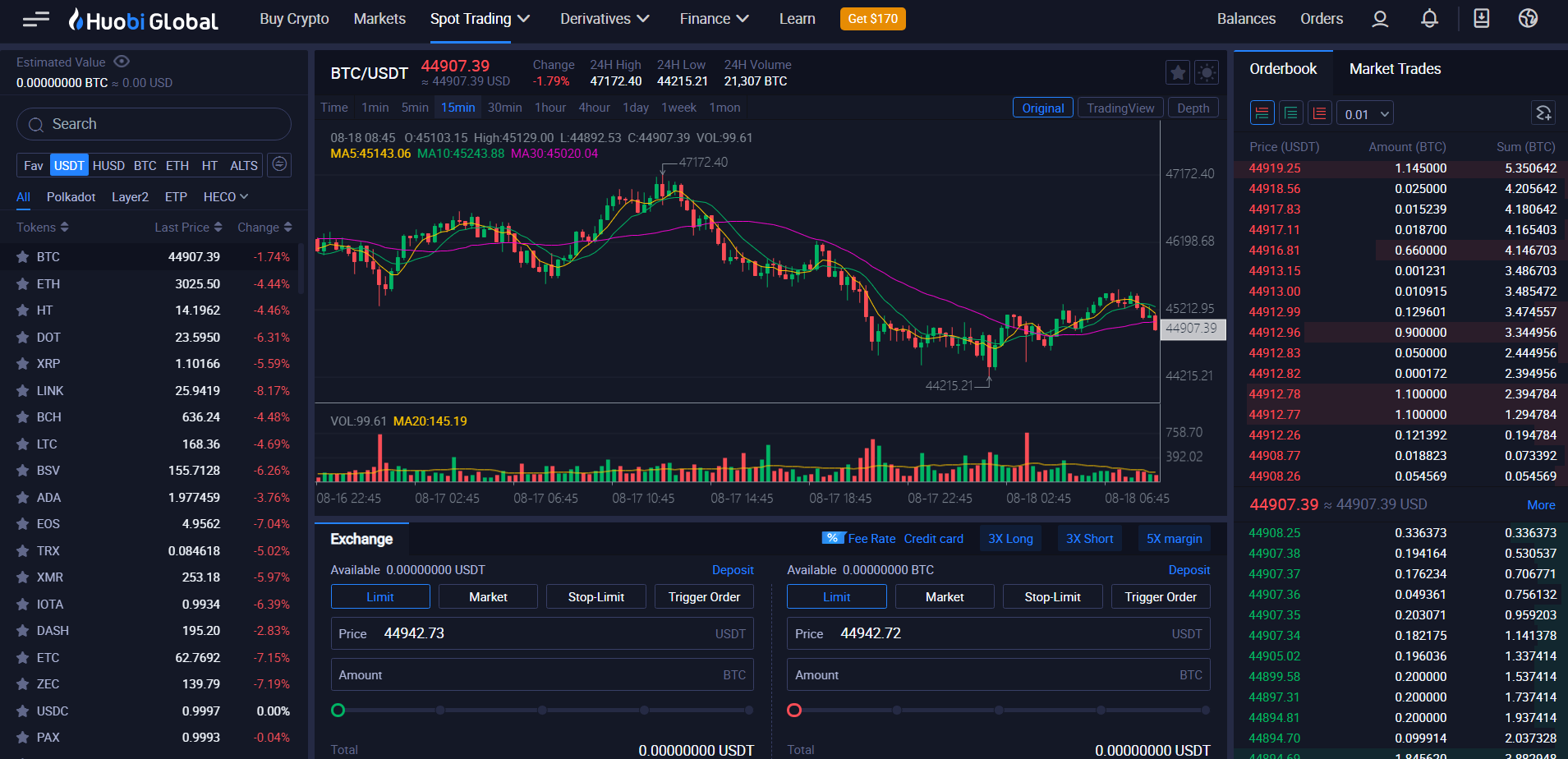
Task: Favorite the LINK token with star
Action: point(23,391)
